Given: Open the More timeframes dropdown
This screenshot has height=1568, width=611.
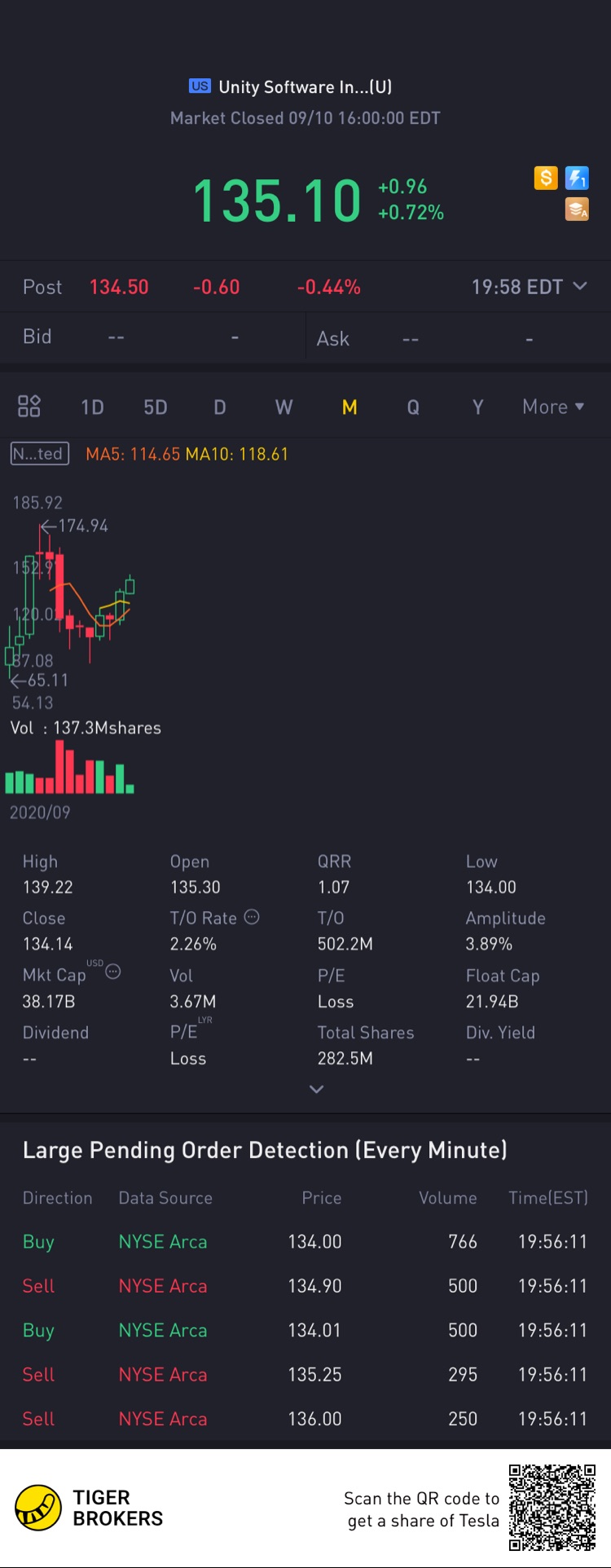Looking at the screenshot, I should click(553, 407).
